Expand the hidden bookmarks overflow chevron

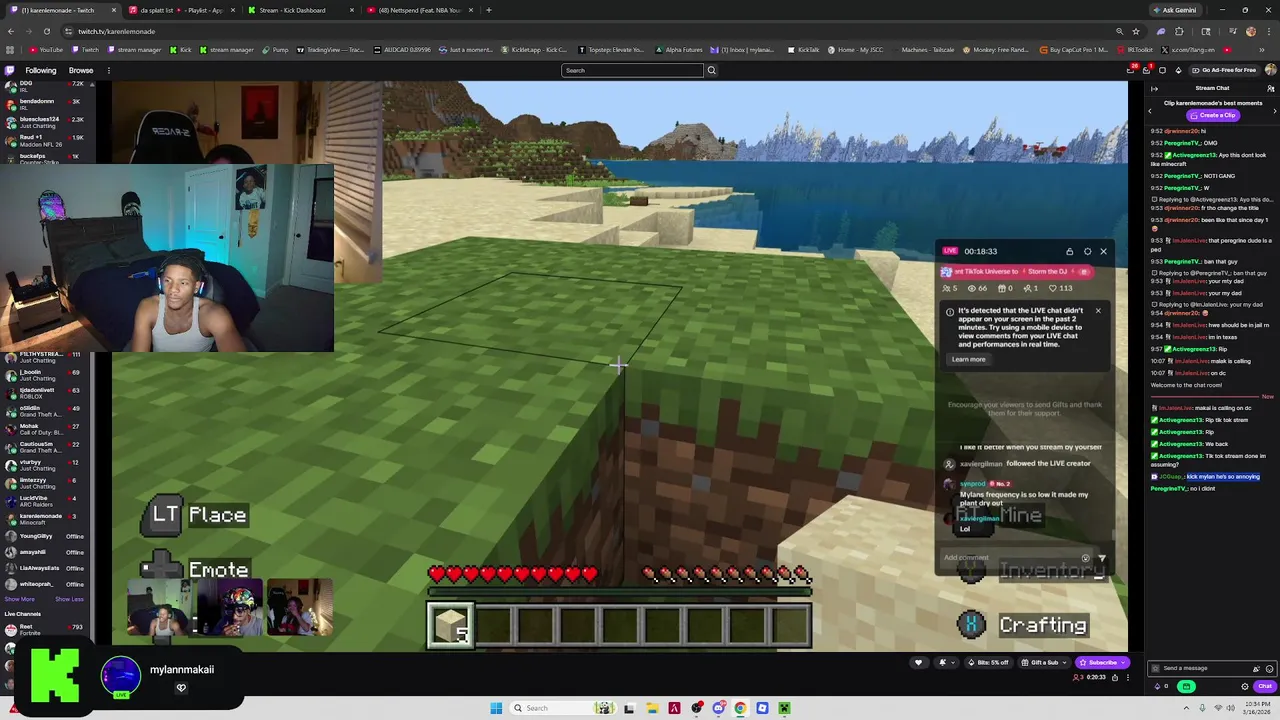pyautogui.click(x=1261, y=49)
